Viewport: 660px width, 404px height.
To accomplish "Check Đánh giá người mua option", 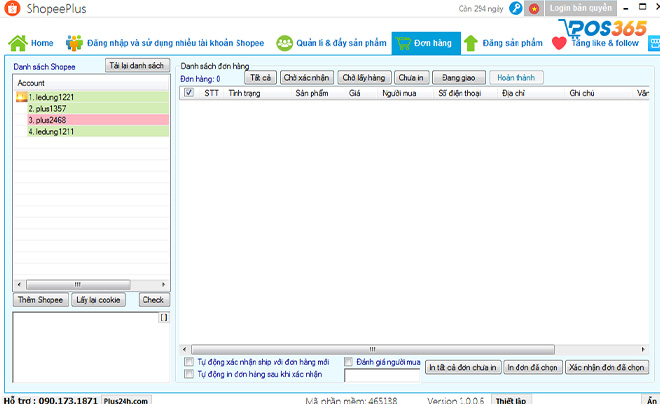I will (349, 362).
